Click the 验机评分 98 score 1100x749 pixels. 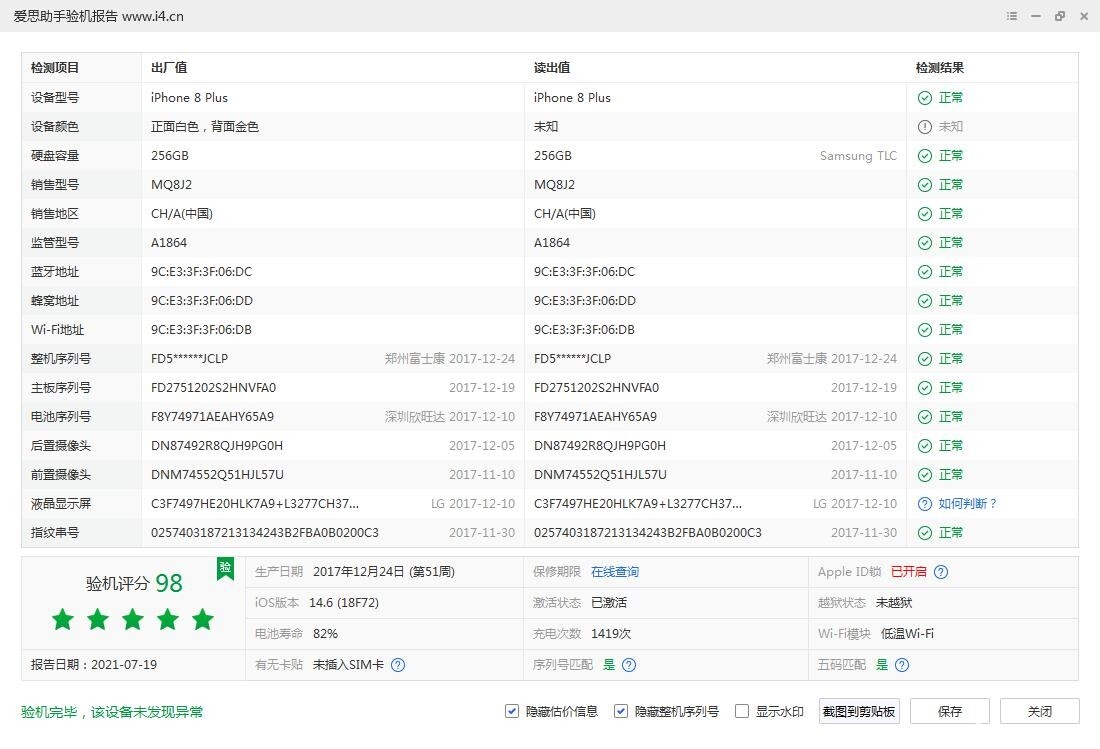click(134, 583)
